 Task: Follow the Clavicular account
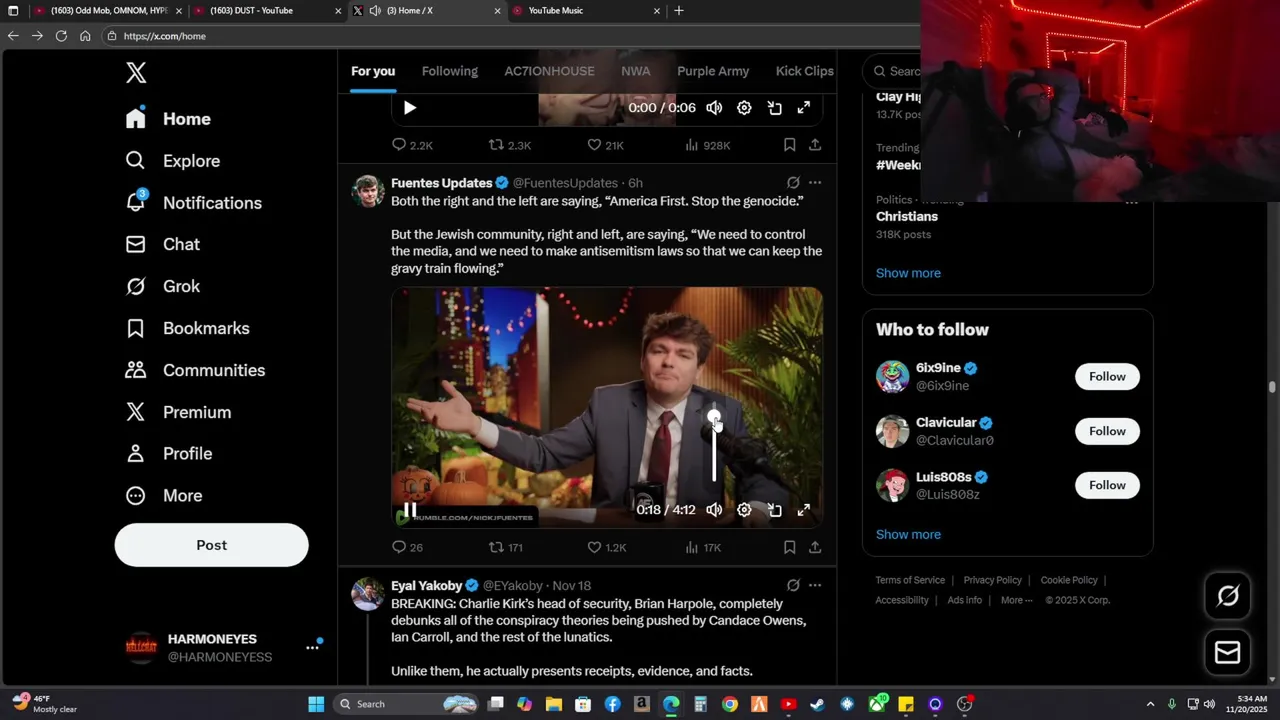point(1107,431)
